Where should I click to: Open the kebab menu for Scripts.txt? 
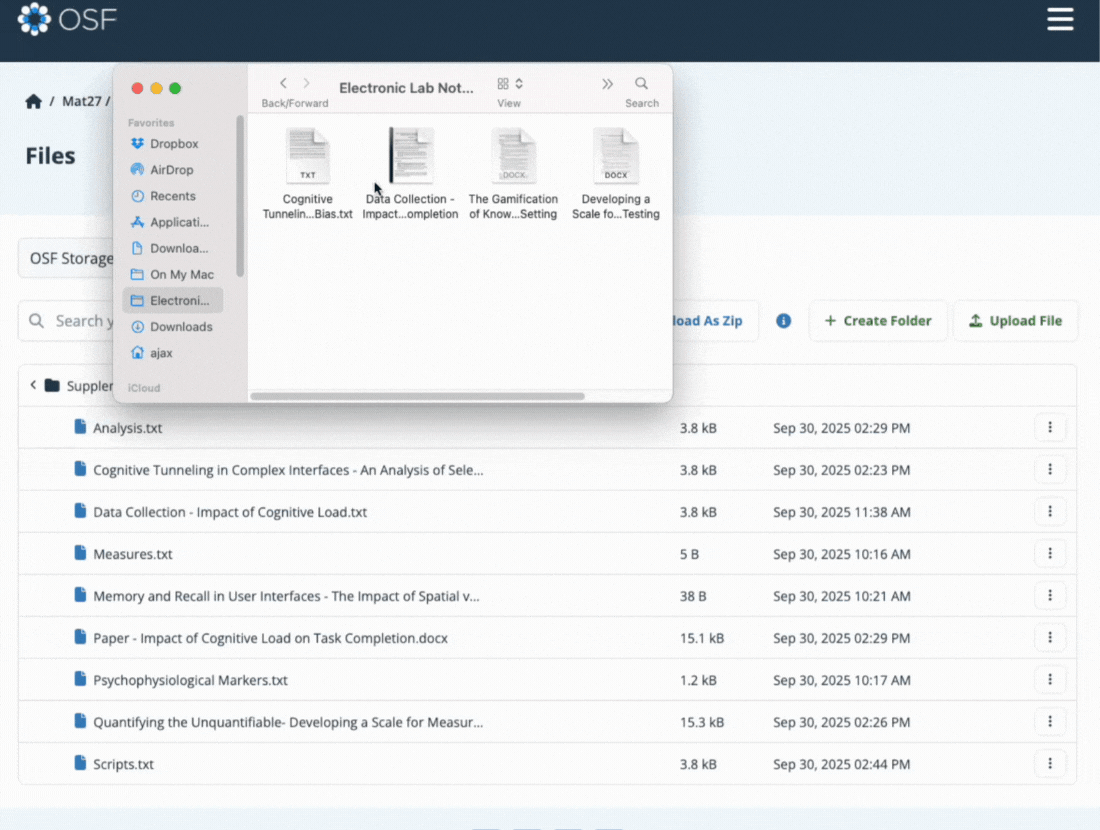pyautogui.click(x=1050, y=763)
